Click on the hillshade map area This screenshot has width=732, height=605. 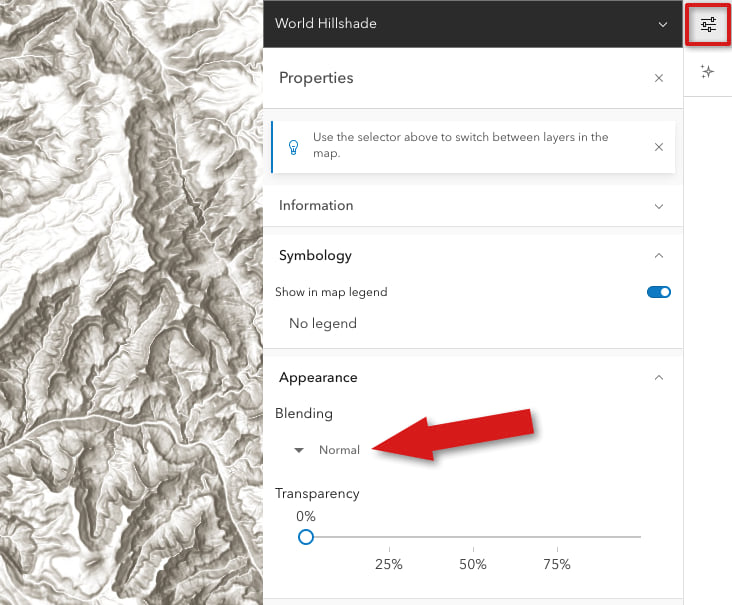coord(130,300)
